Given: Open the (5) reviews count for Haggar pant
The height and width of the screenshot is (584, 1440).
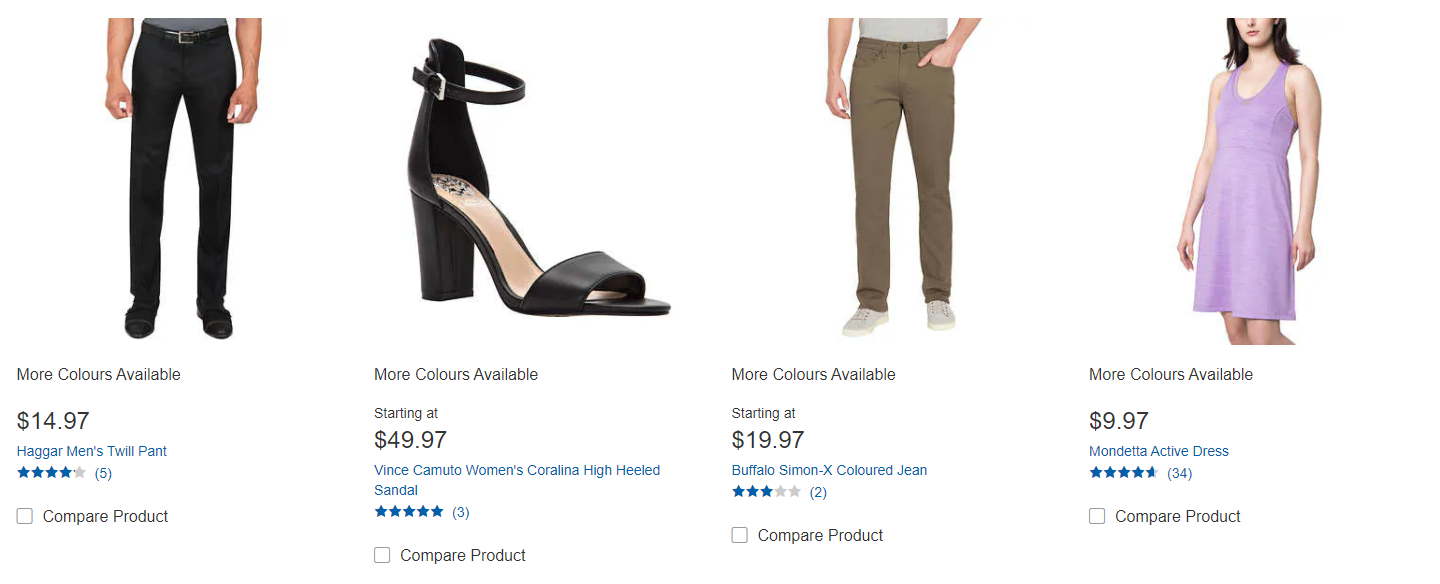Looking at the screenshot, I should 103,473.
